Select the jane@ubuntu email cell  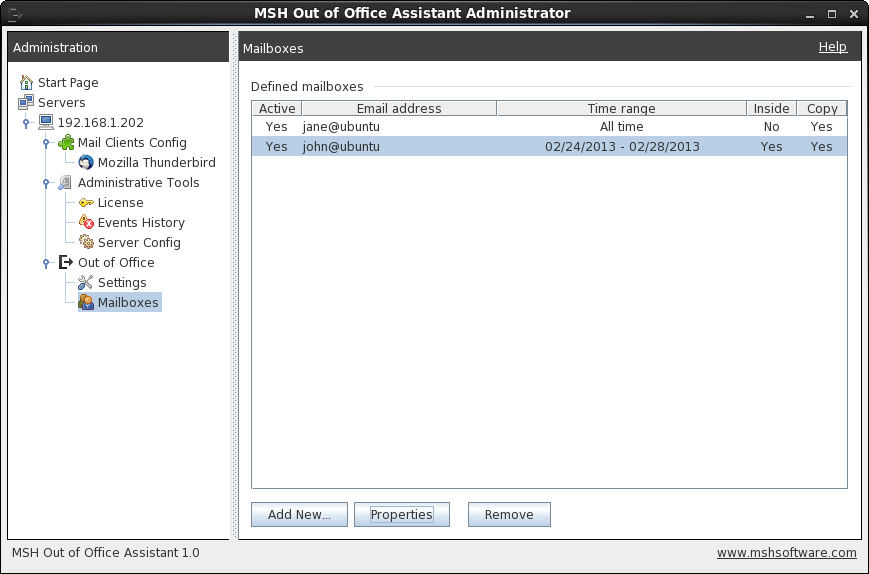pyautogui.click(x=399, y=126)
